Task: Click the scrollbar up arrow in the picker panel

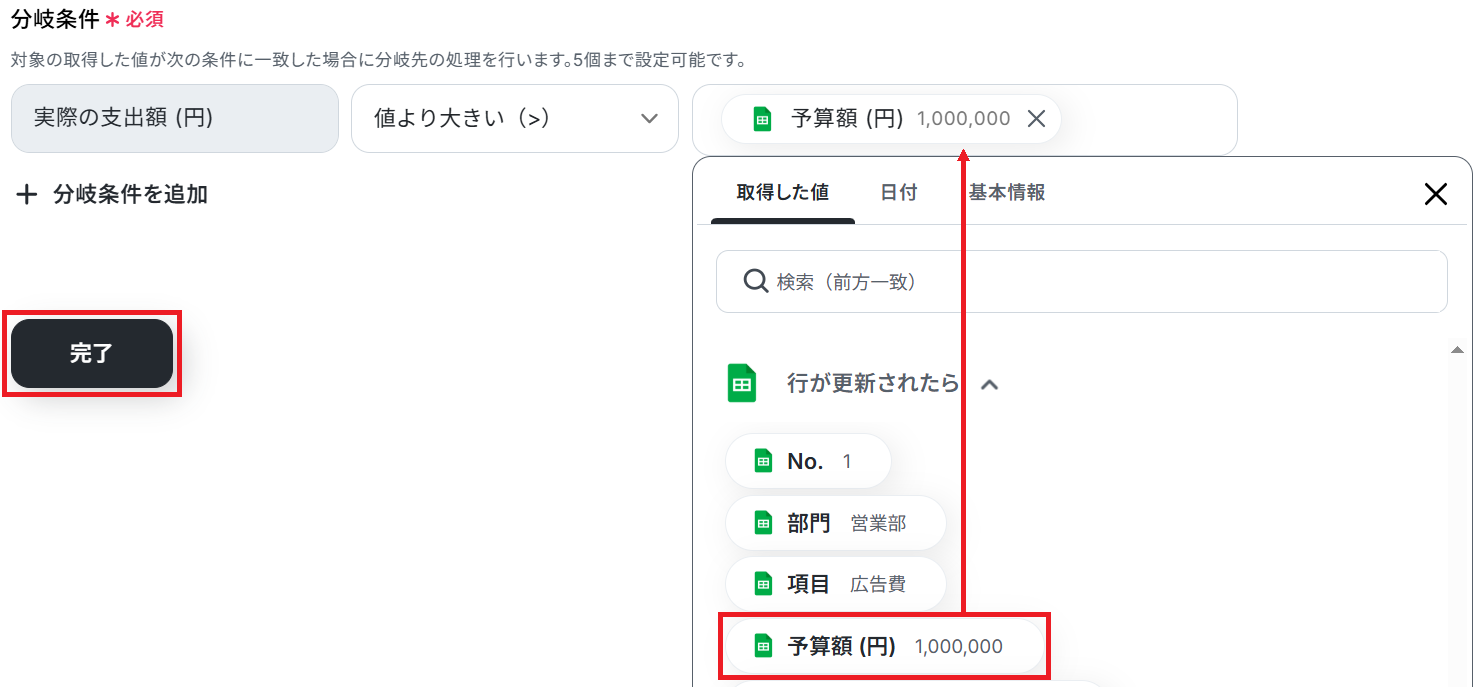Action: point(1457,349)
